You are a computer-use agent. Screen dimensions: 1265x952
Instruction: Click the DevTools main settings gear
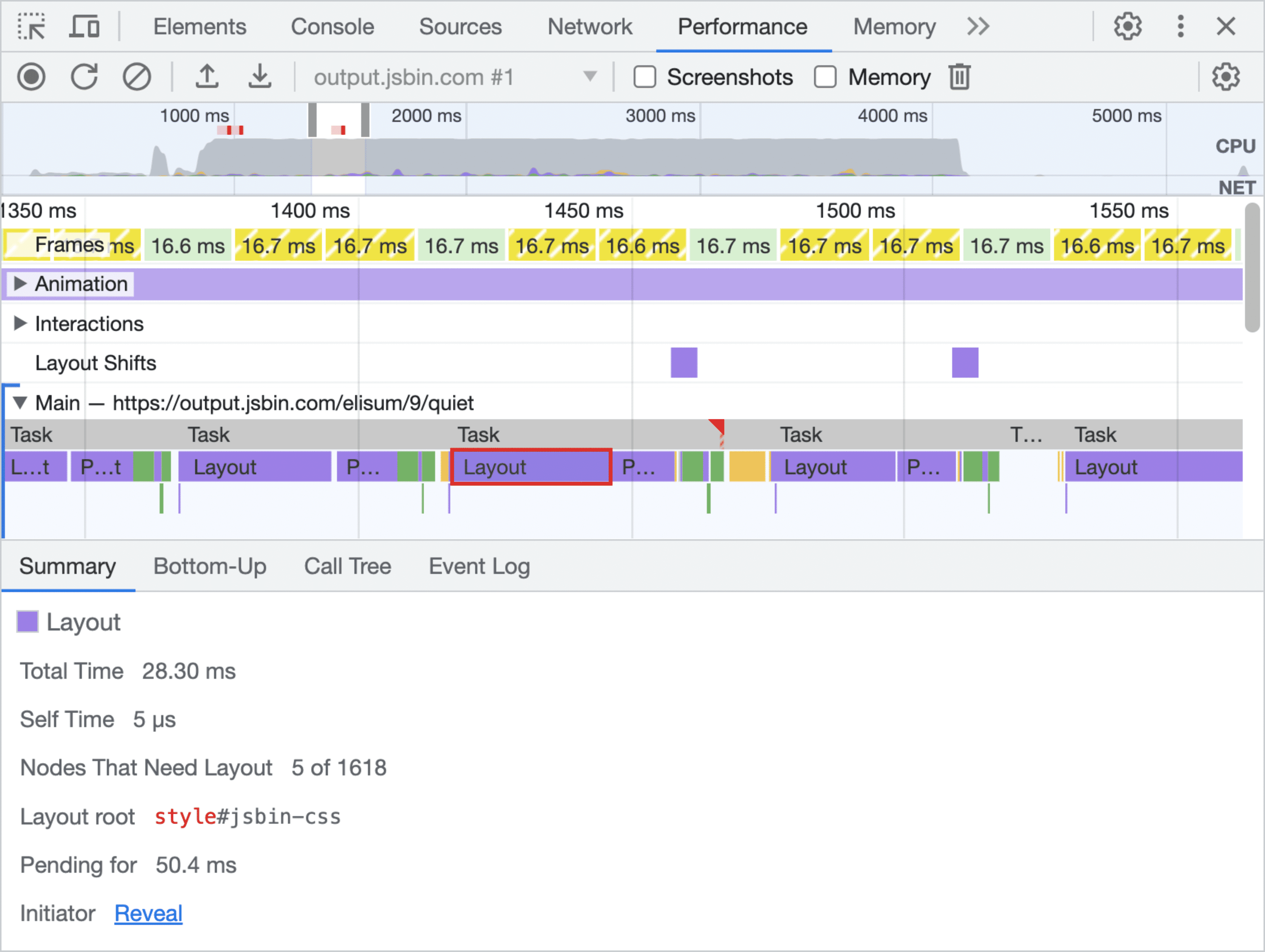[1128, 22]
